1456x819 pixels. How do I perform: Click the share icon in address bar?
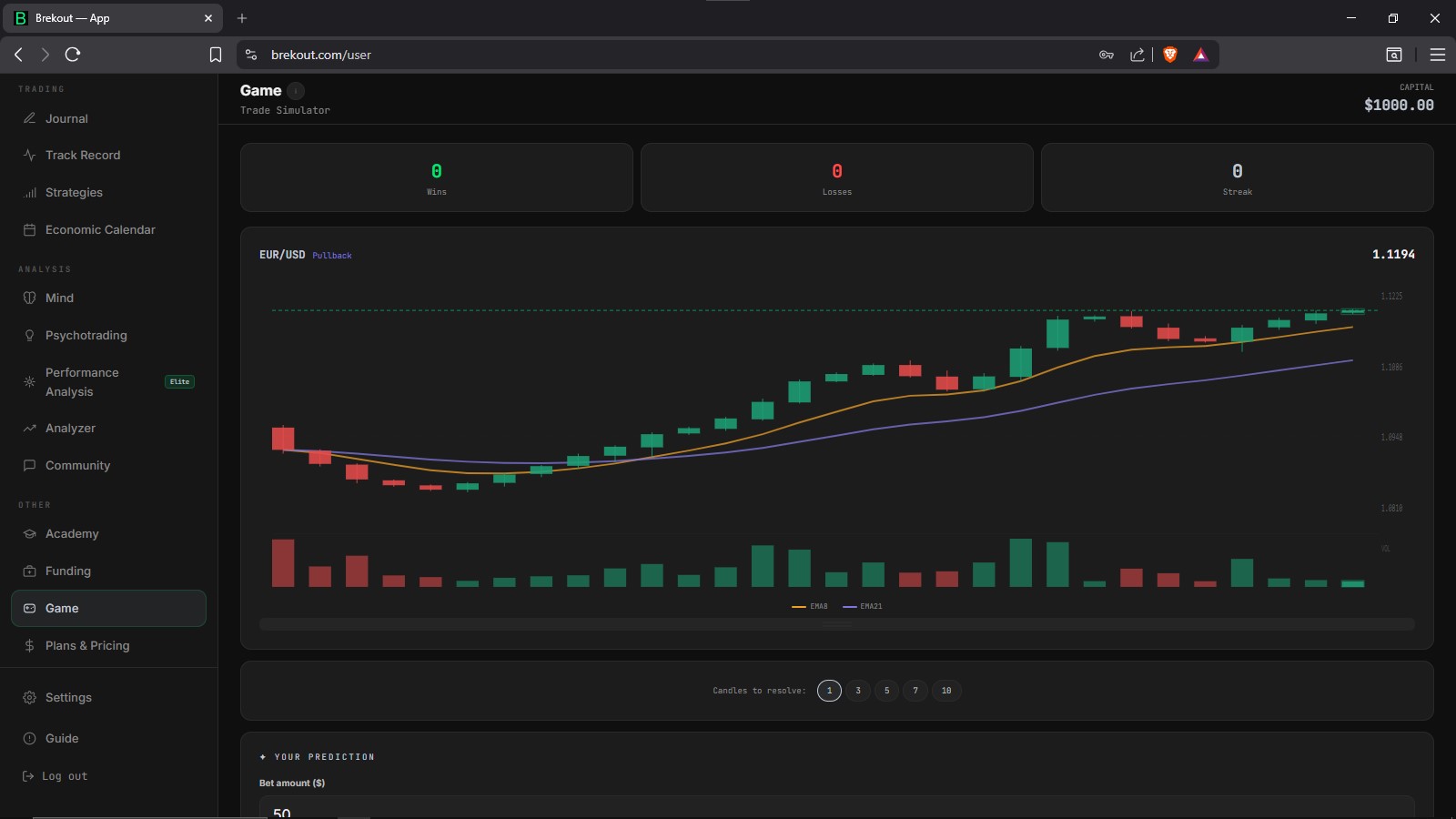point(1137,55)
